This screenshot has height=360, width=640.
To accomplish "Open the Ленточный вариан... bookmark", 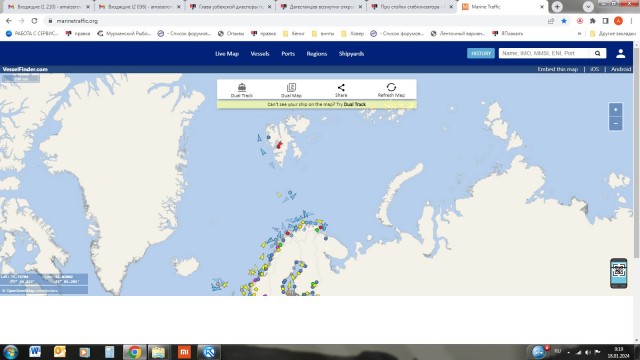I will (458, 33).
